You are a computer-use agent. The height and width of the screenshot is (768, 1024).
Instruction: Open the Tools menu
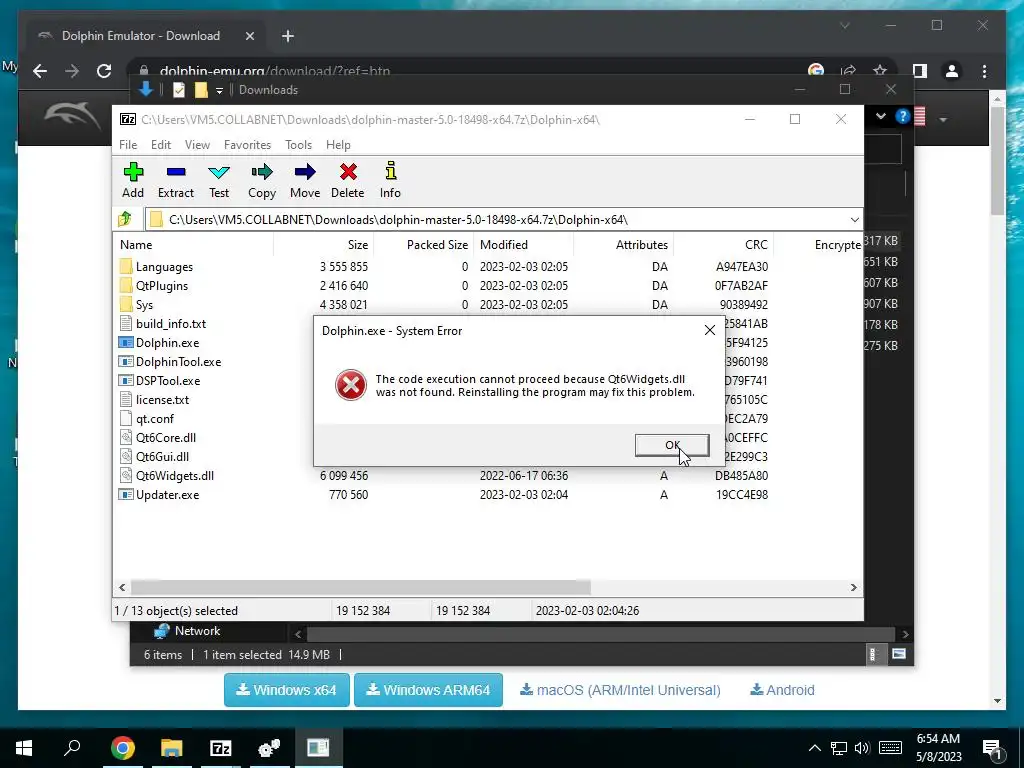click(x=298, y=145)
